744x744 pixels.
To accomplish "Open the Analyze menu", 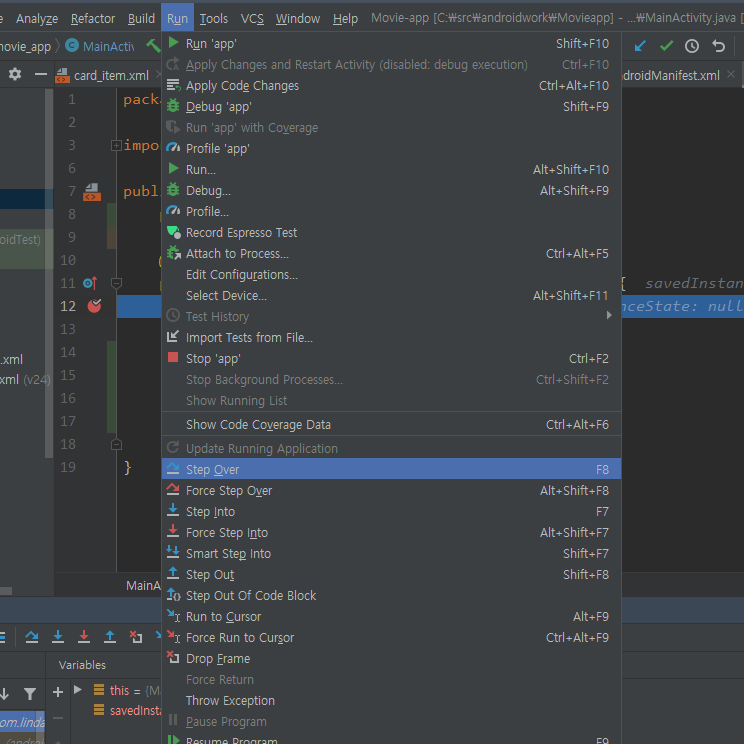I will pos(37,19).
